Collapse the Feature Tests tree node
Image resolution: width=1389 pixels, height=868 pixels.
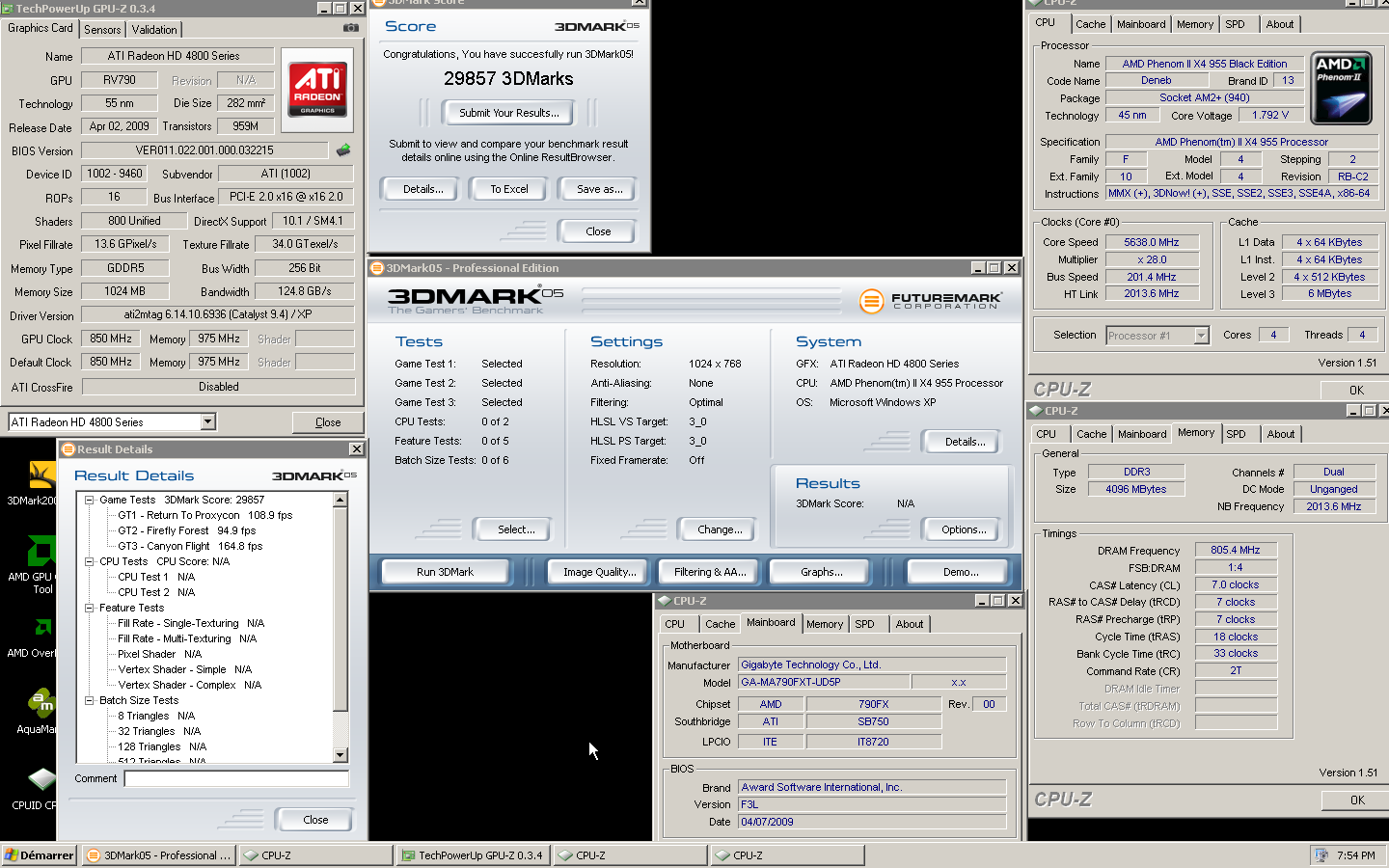90,608
